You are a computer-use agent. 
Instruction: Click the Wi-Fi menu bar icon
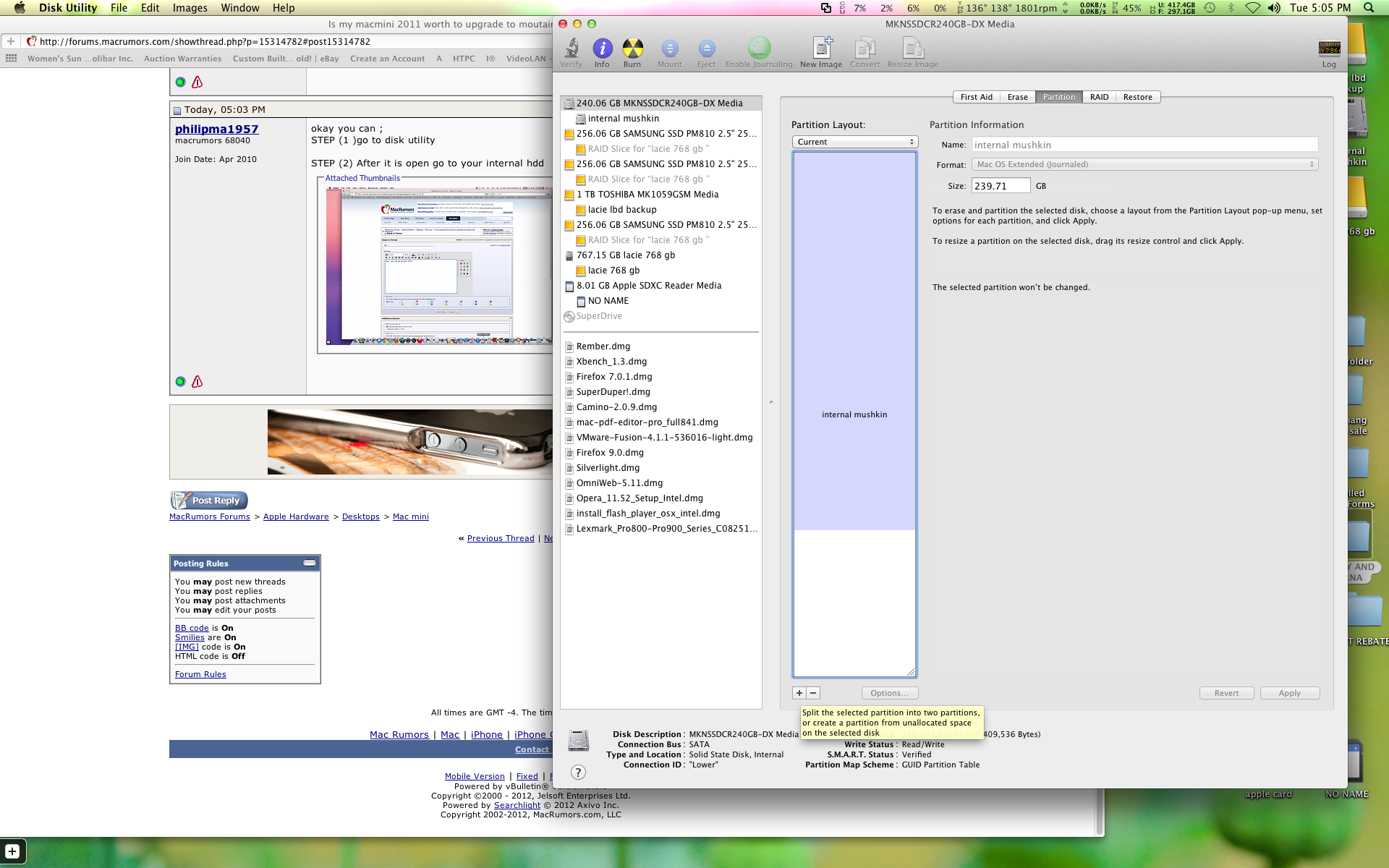click(x=1253, y=8)
